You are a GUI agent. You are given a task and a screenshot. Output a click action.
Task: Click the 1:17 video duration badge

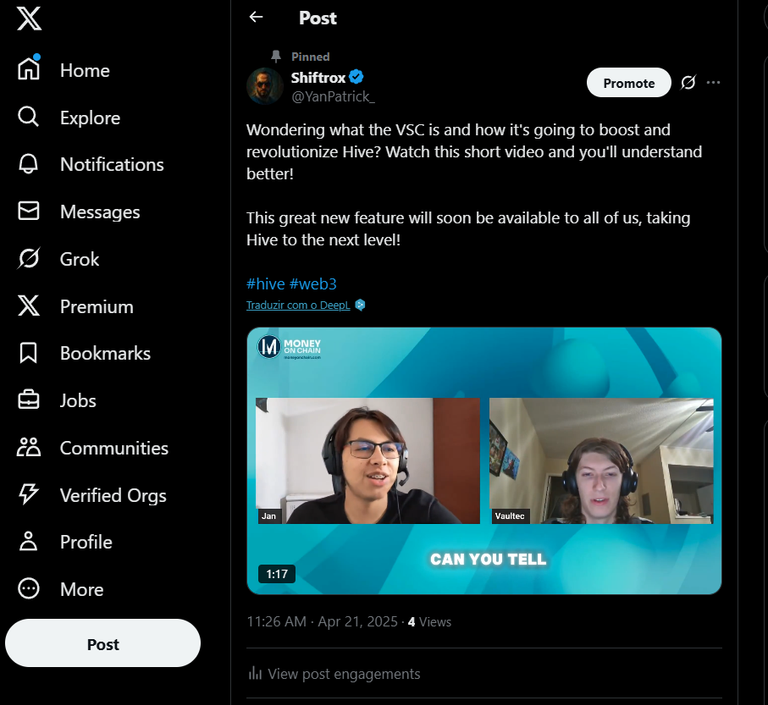pyautogui.click(x=277, y=574)
